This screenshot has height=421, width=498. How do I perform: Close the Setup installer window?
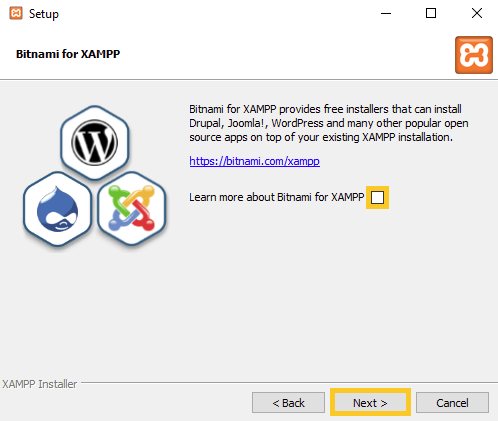pos(477,14)
